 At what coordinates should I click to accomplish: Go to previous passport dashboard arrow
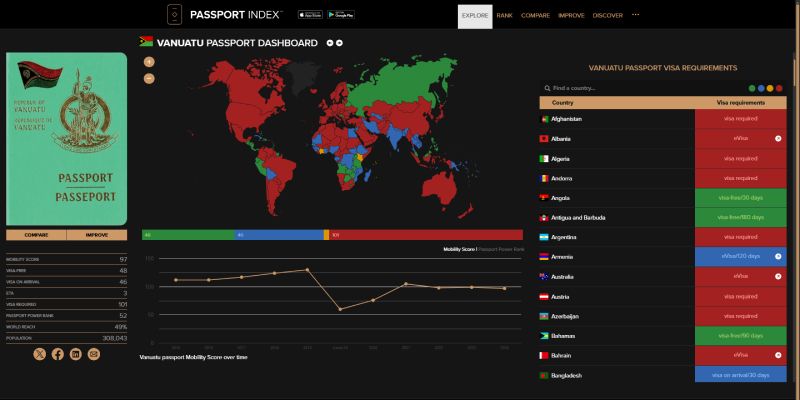(330, 43)
